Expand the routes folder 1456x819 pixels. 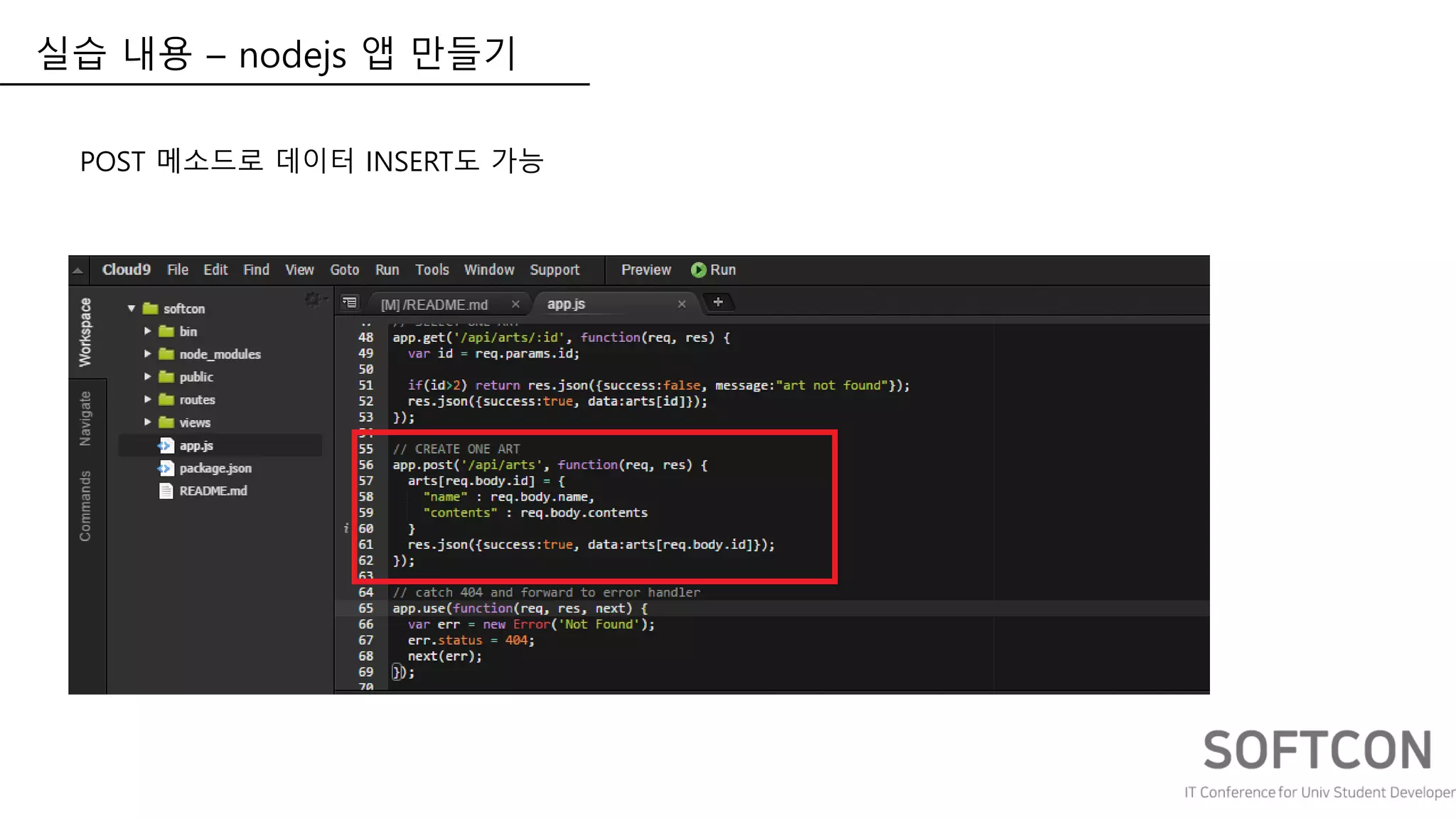coord(148,400)
